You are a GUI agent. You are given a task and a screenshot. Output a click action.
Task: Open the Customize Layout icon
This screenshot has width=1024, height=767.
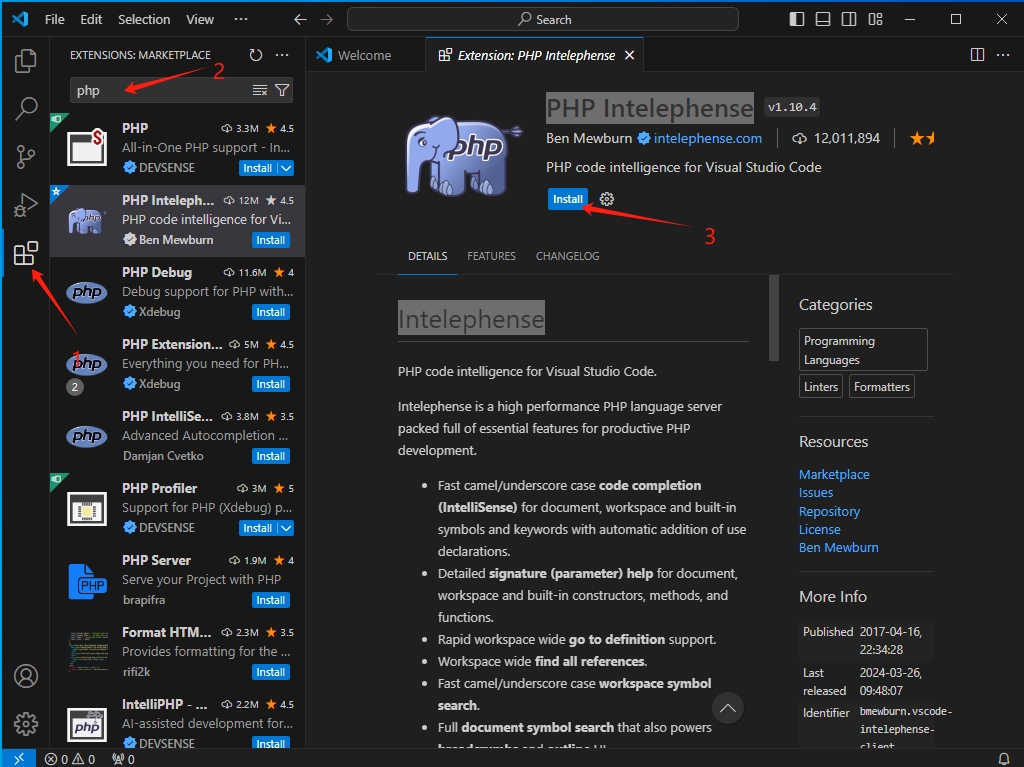[x=875, y=19]
